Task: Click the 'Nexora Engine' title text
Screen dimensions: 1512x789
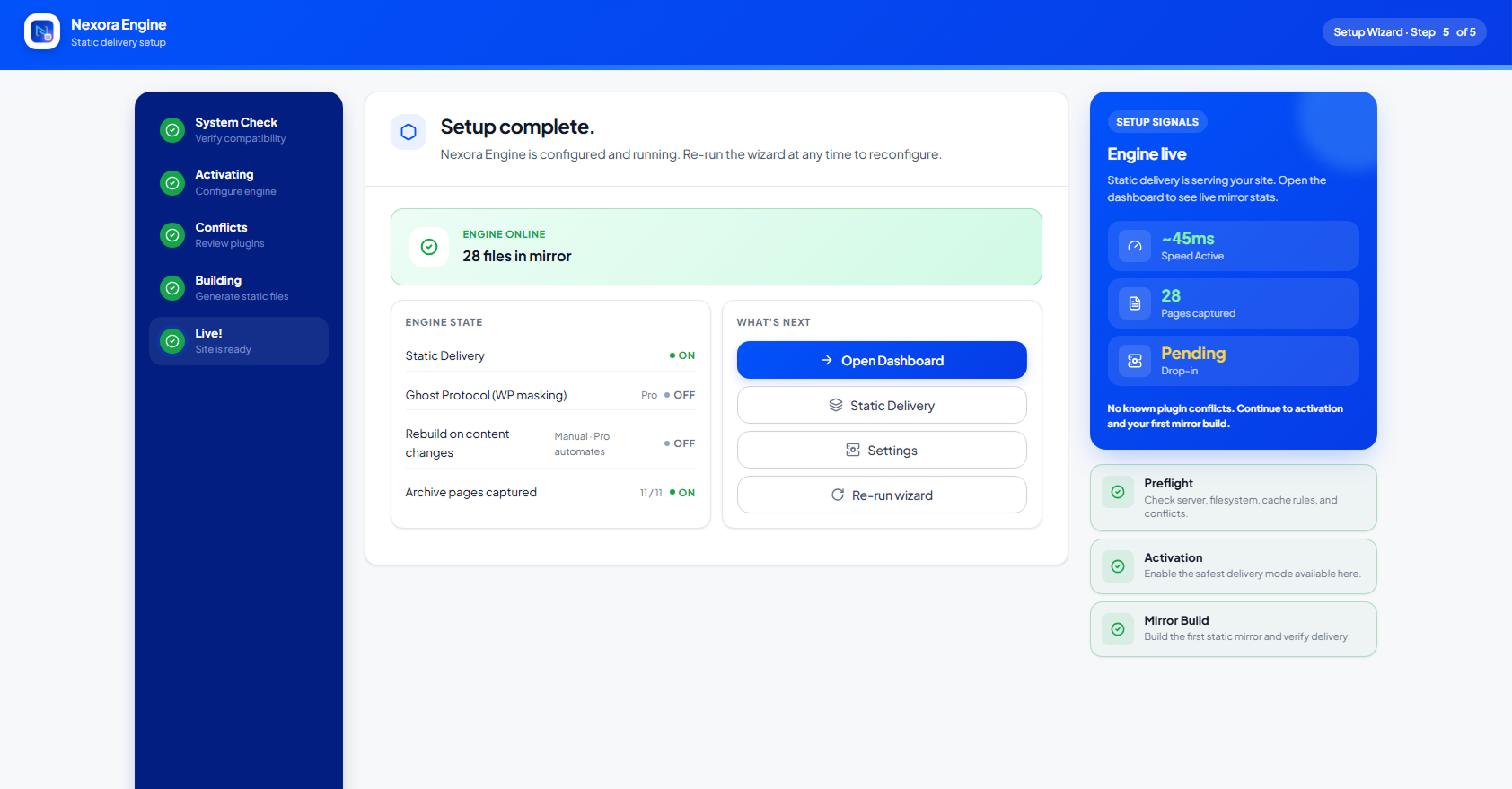Action: click(119, 24)
